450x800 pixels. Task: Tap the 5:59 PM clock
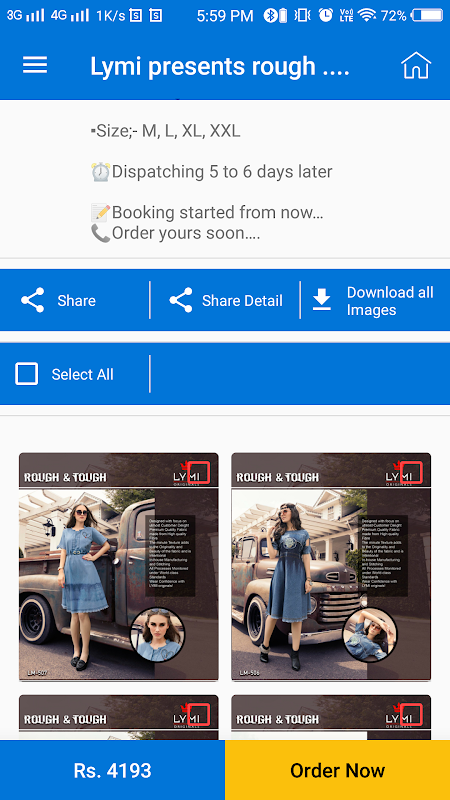(x=225, y=16)
